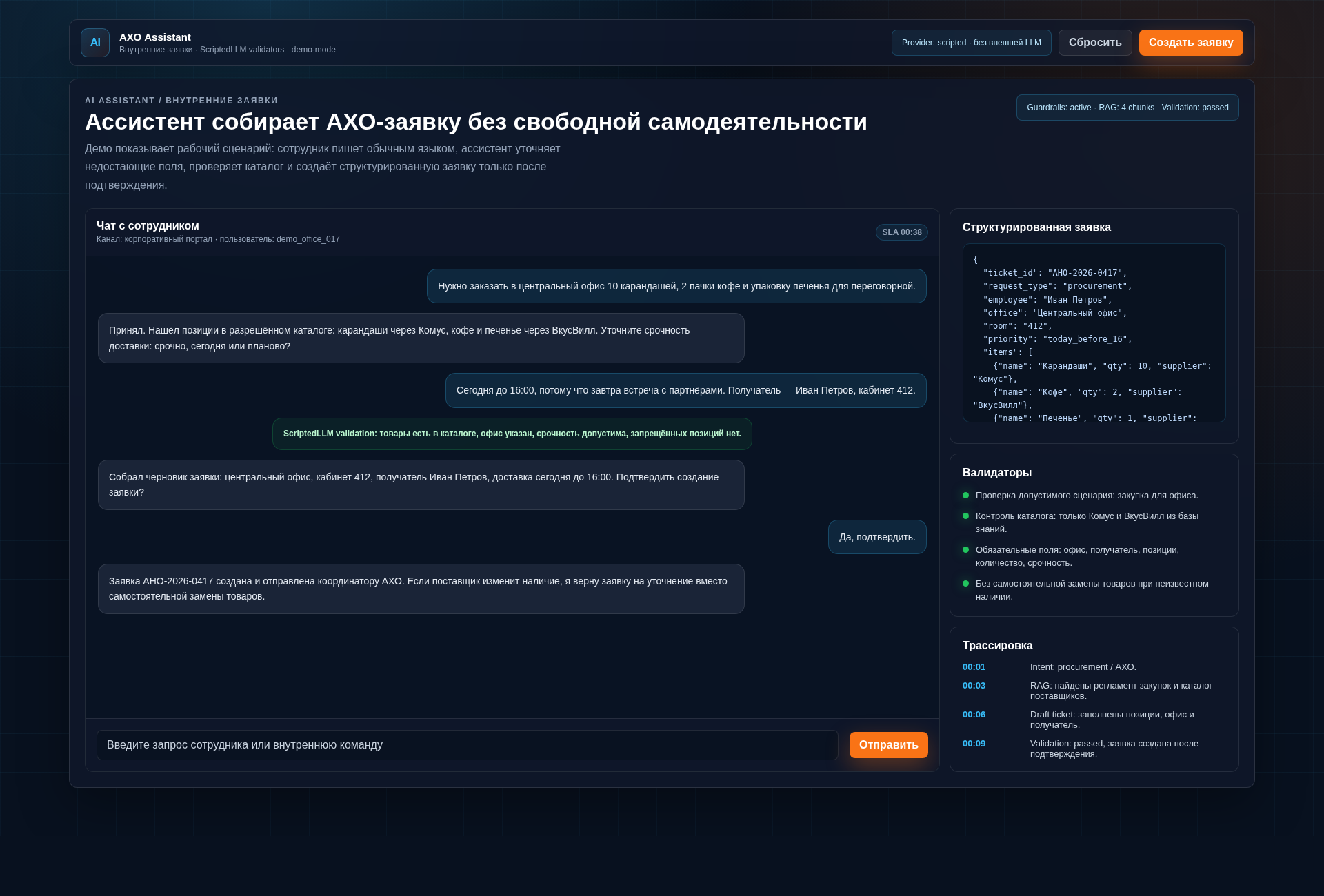Viewport: 1324px width, 896px height.
Task: Click the Сбросить button
Action: coord(1095,43)
